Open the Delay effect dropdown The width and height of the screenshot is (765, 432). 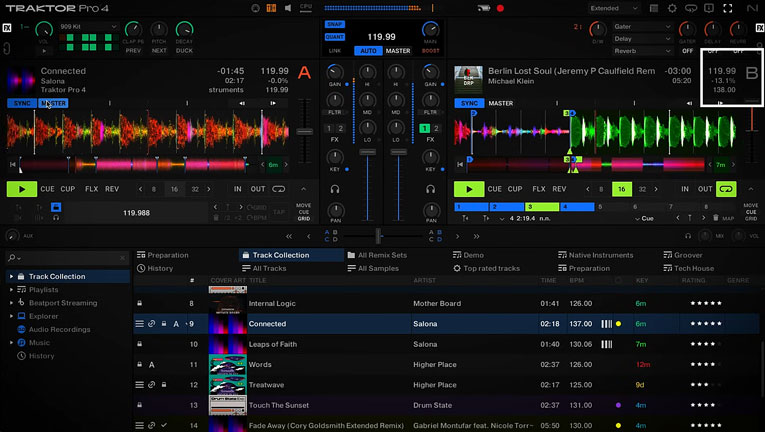click(x=642, y=39)
